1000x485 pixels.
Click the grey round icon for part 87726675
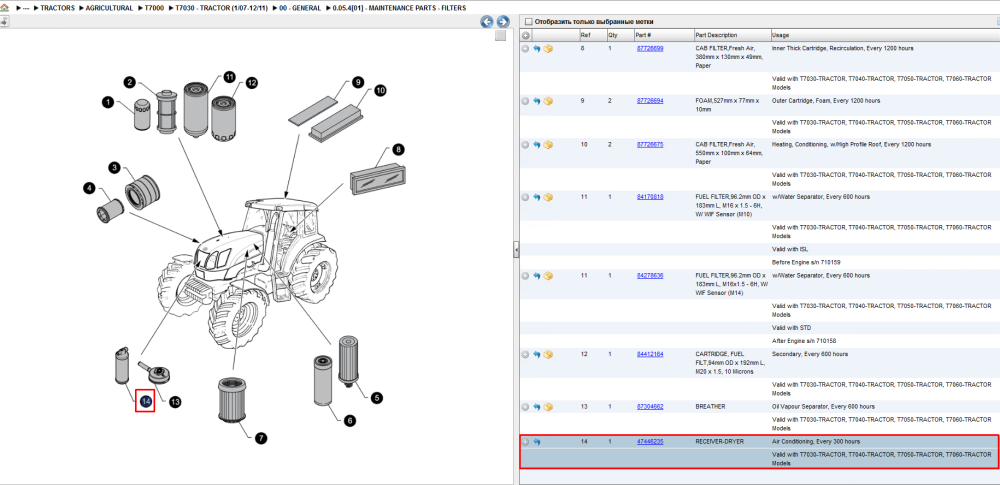pos(525,145)
